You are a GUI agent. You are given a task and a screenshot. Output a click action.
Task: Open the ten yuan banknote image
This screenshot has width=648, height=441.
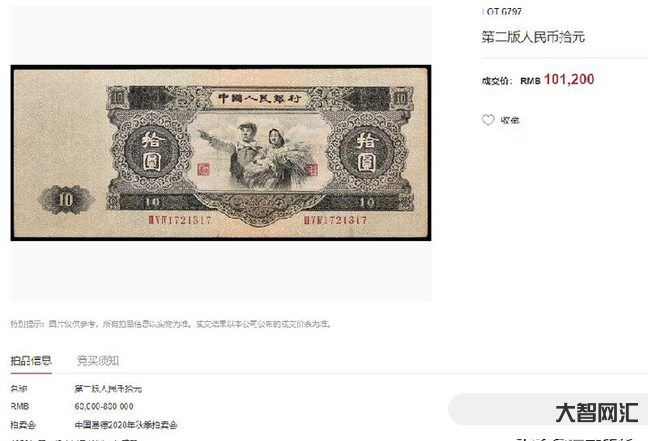(221, 153)
